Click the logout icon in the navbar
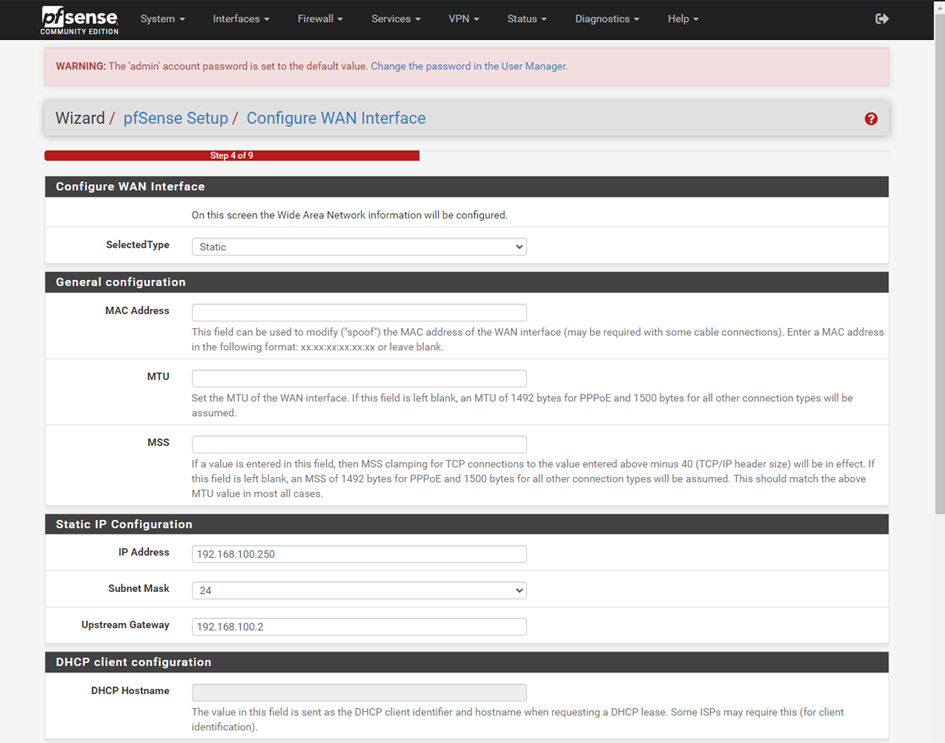 pos(882,19)
